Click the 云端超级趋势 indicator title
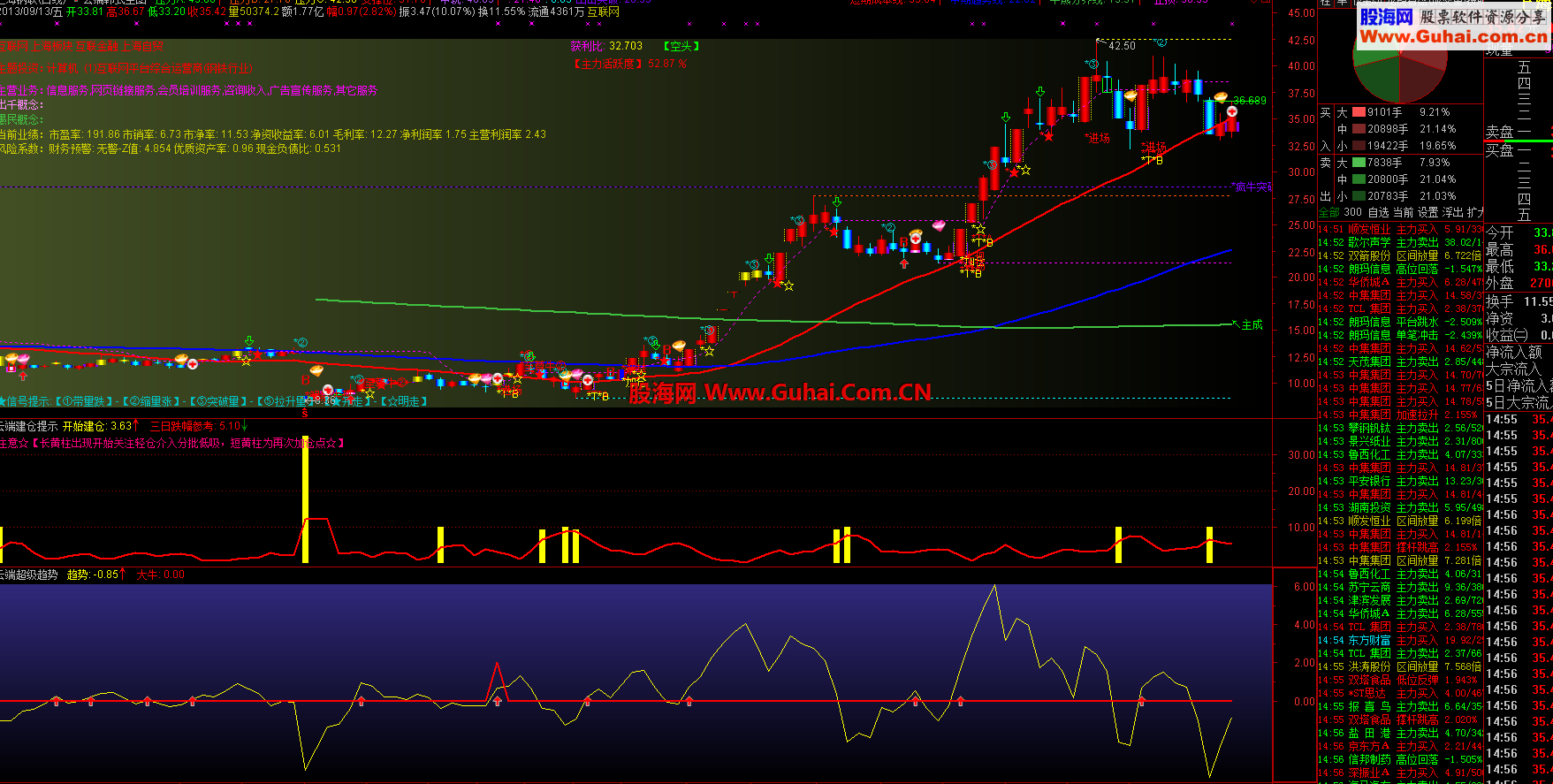Image resolution: width=1553 pixels, height=784 pixels. pos(28,575)
